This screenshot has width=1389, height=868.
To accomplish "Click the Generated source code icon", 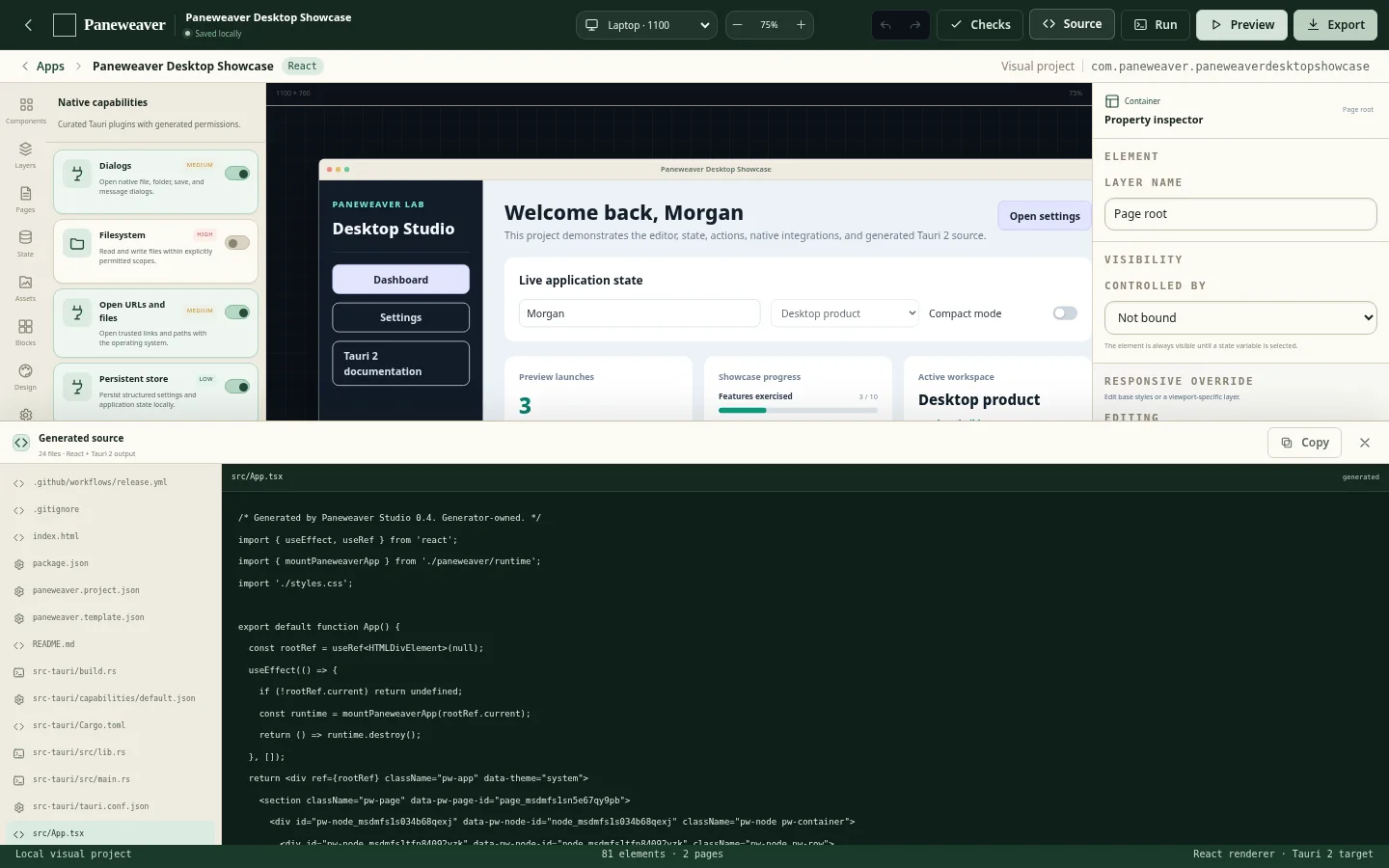I will coord(21,443).
